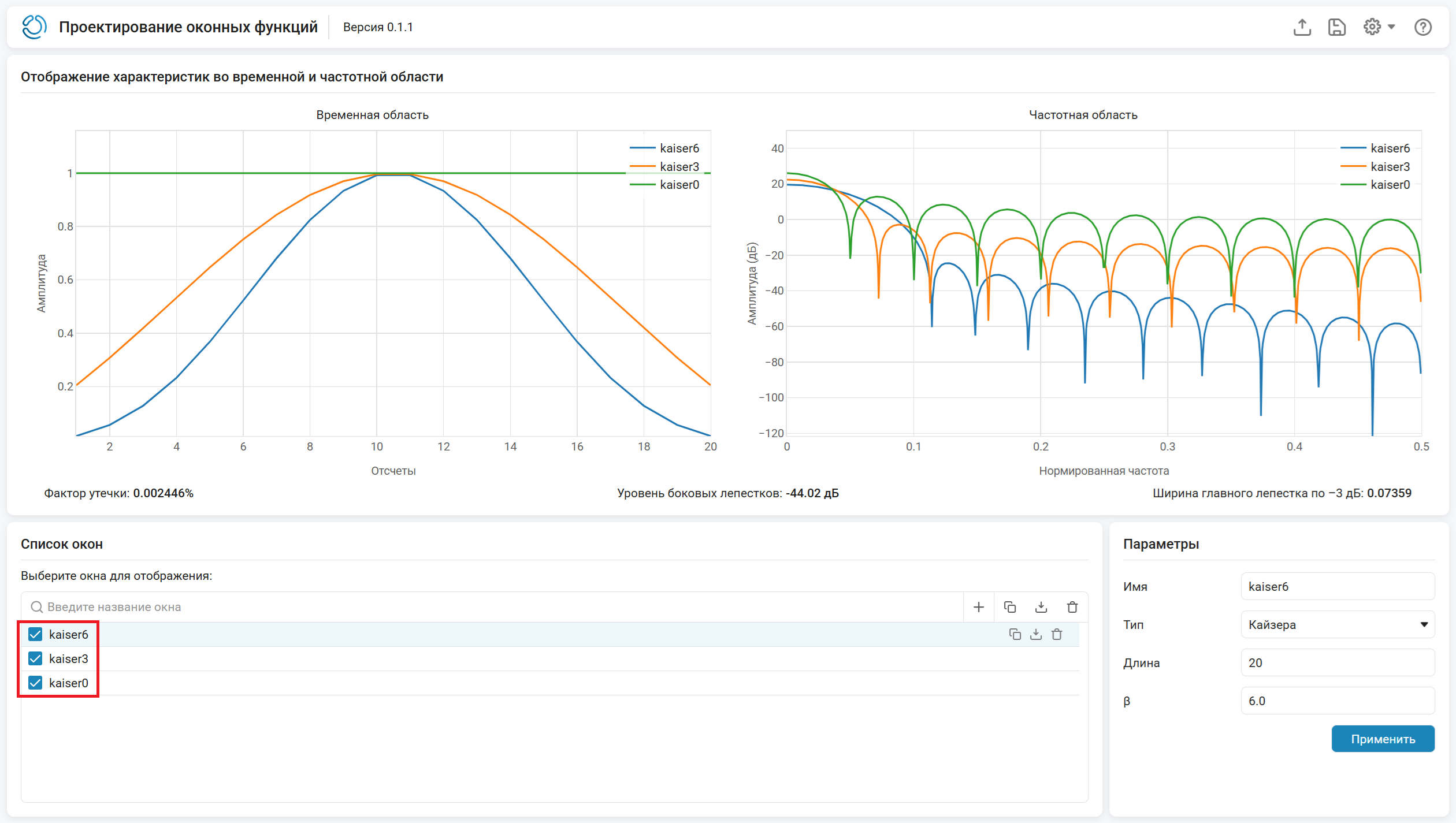Uncheck the kaiser6 checkbox

click(35, 634)
